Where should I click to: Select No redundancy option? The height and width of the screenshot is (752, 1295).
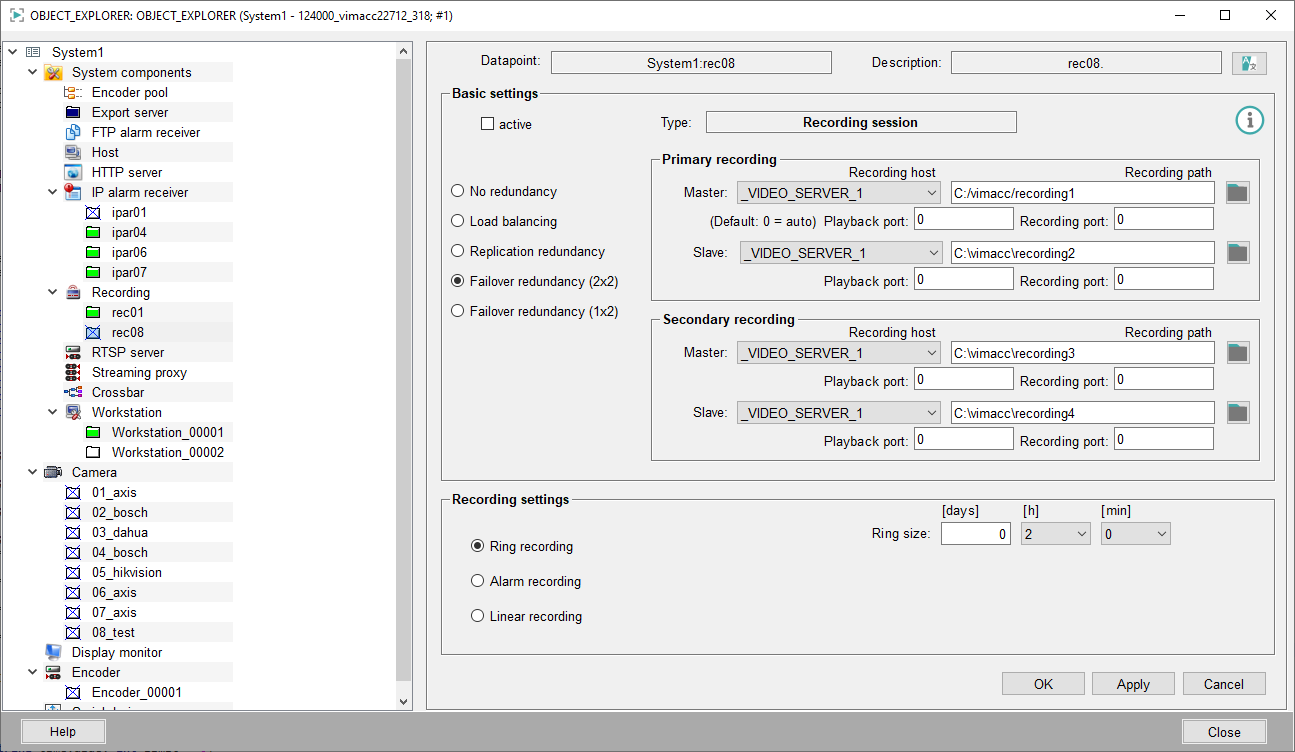[458, 191]
